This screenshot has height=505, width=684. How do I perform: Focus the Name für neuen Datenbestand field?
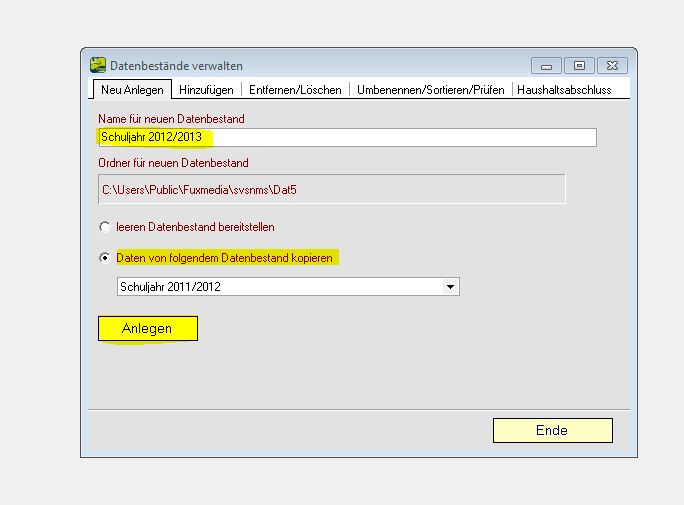click(x=347, y=137)
